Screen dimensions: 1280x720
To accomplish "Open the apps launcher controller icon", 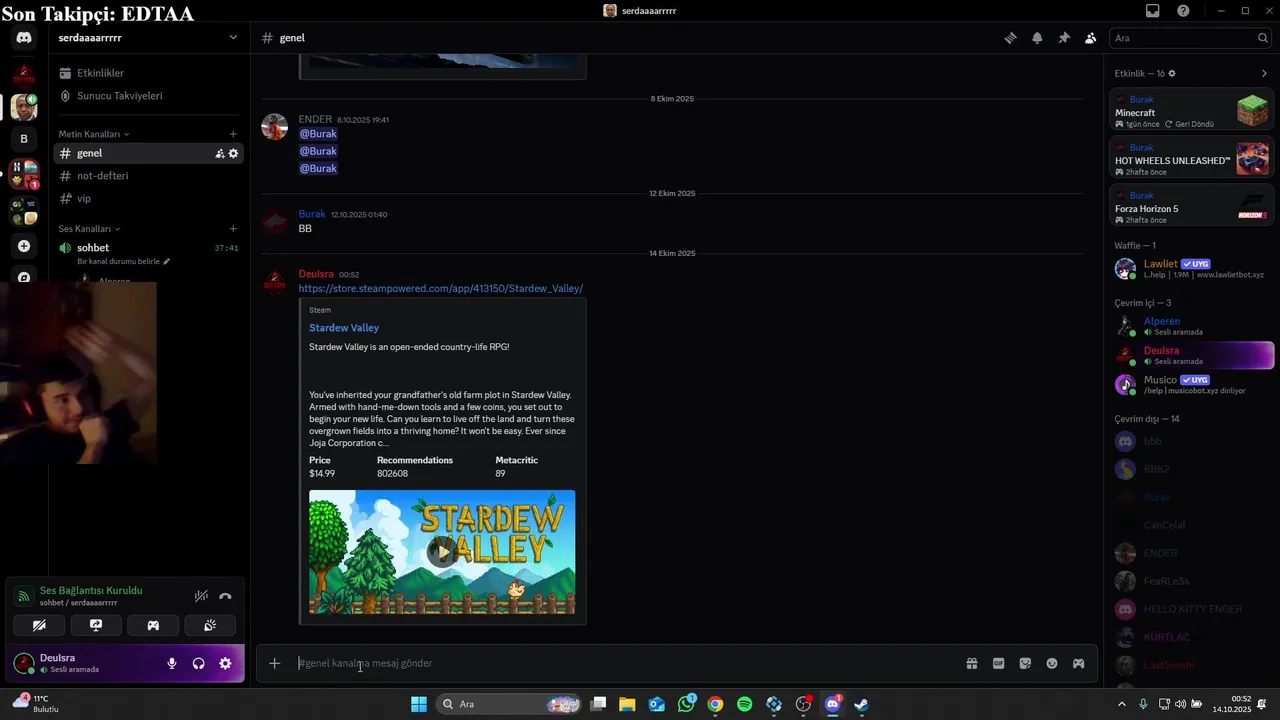I will coord(1078,663).
